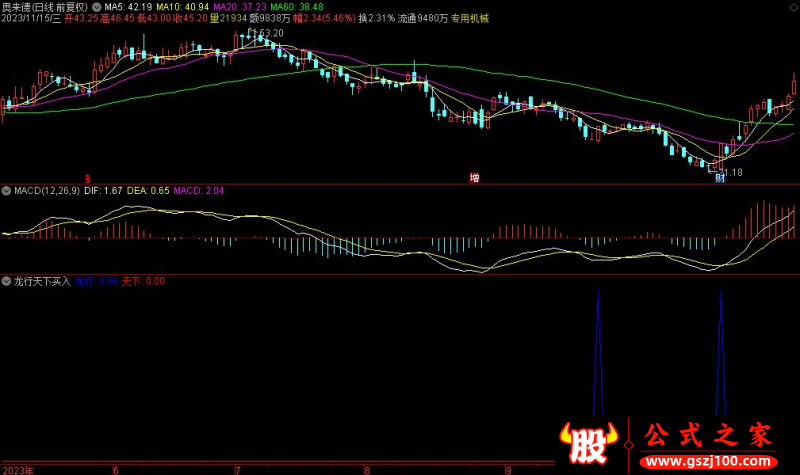This screenshot has width=800, height=475.
Task: Click the opening price 开43.25
Action: 81,18
